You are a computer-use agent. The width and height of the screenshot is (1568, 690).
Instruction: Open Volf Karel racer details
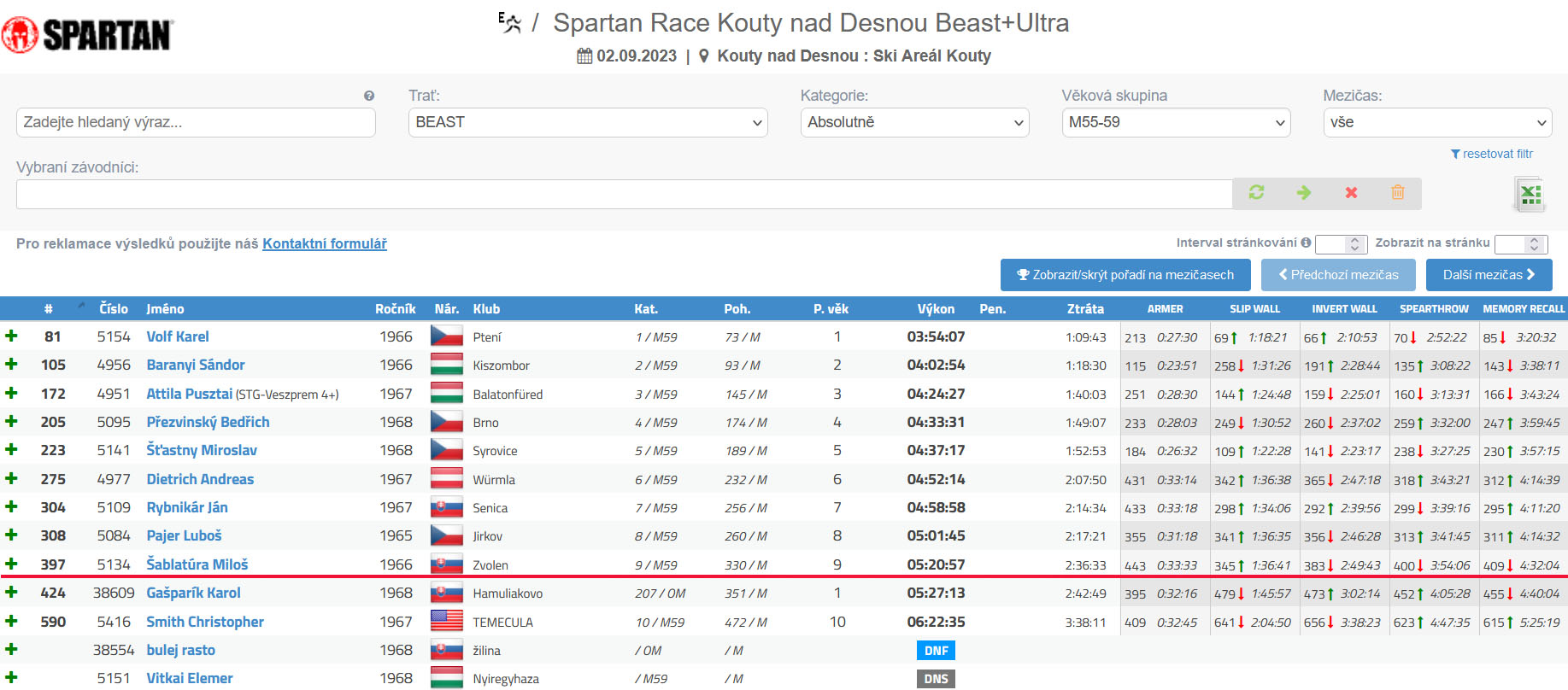point(178,336)
